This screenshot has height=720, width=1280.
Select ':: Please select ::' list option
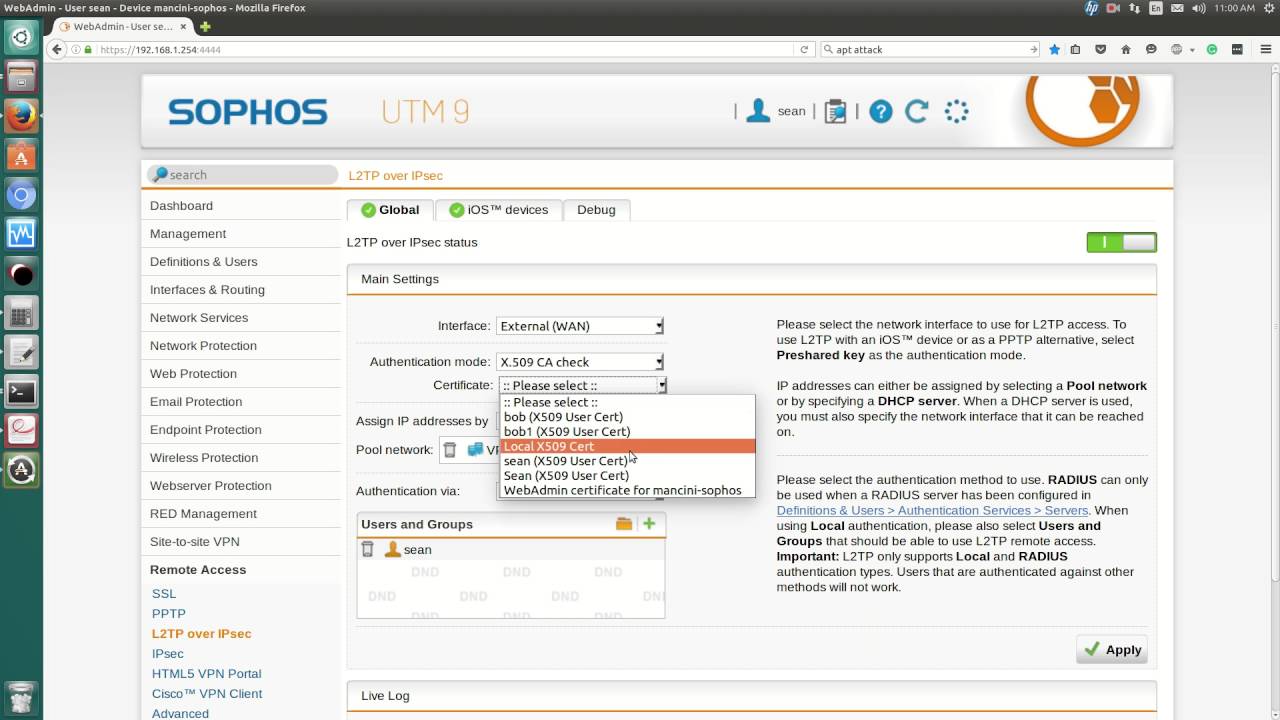(x=627, y=402)
